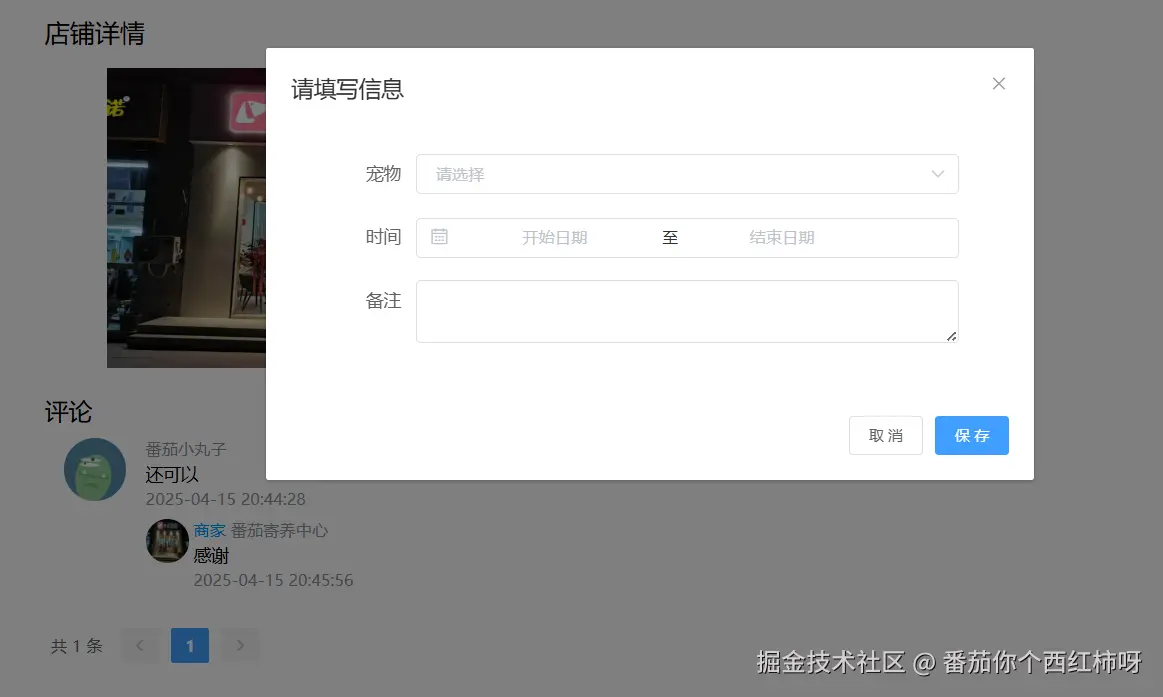
Task: Click the reply text 感谢
Action: tap(211, 555)
